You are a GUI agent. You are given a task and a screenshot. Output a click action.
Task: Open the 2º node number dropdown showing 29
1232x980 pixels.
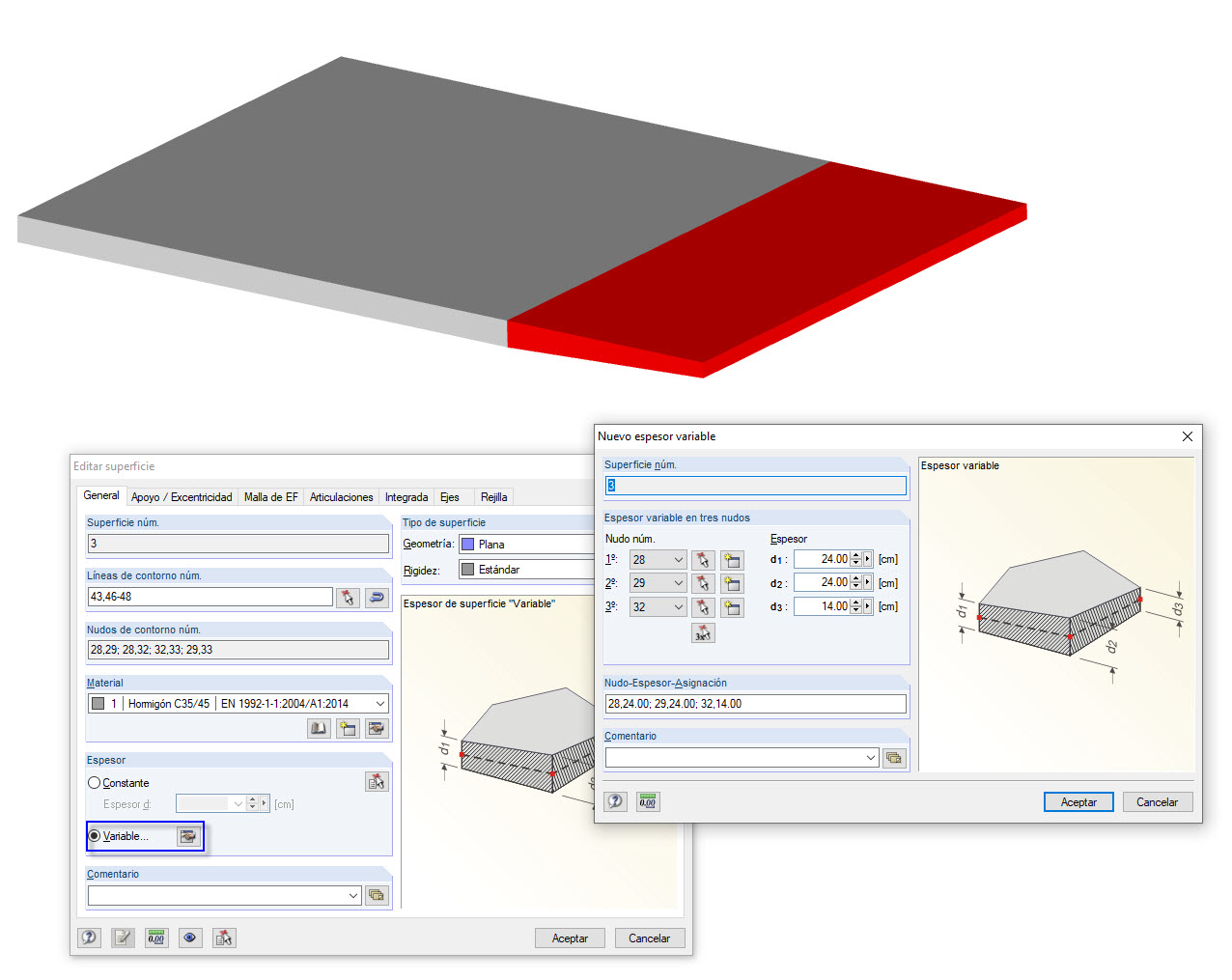click(658, 583)
